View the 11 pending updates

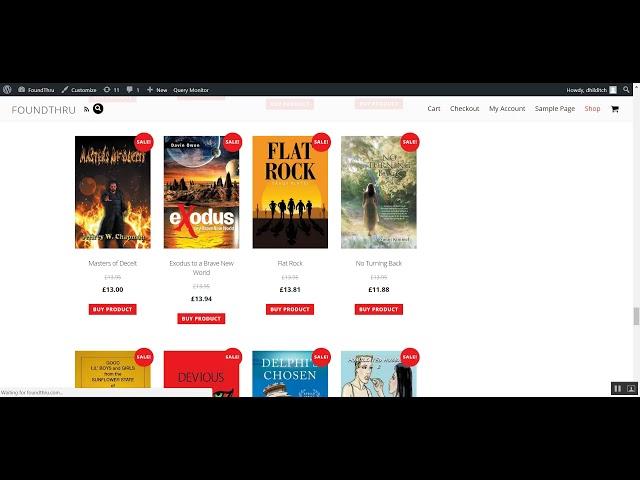coord(111,90)
